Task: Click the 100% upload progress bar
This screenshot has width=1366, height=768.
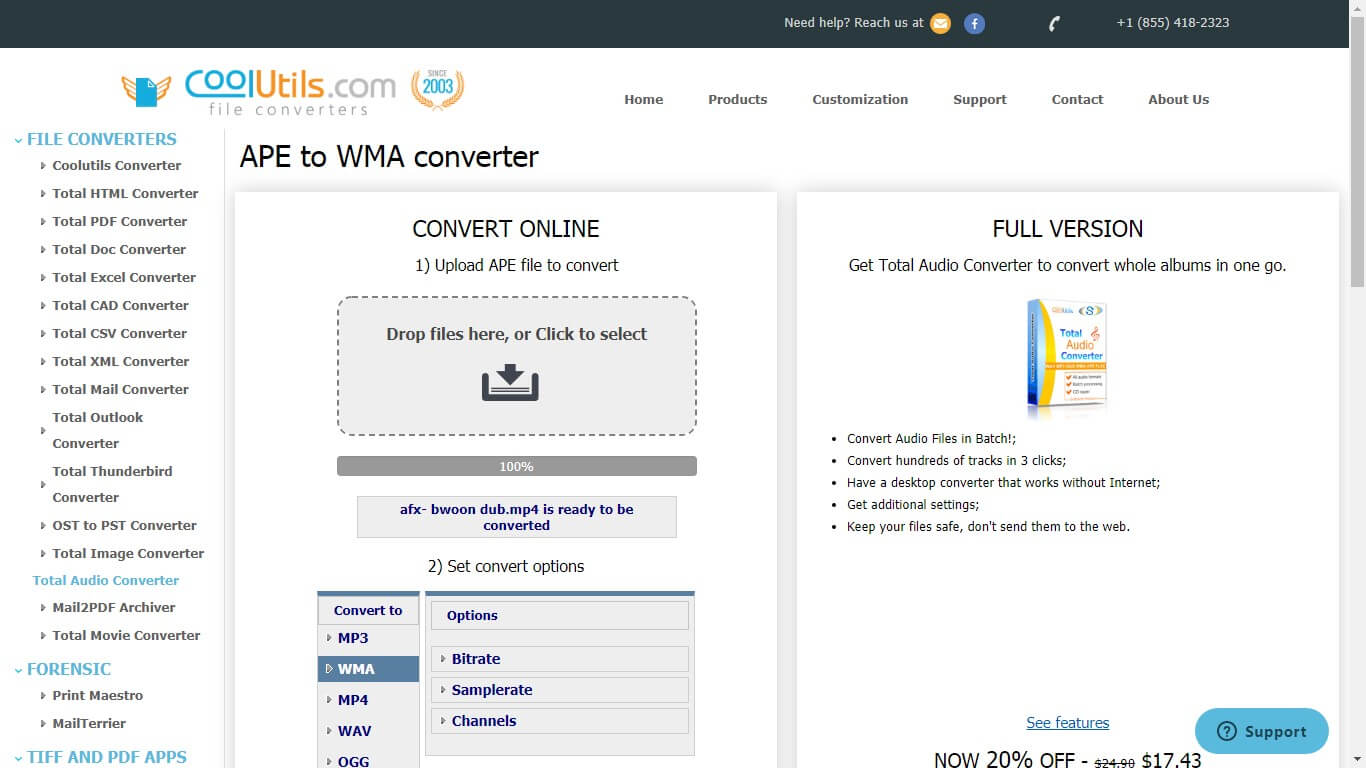Action: [517, 466]
